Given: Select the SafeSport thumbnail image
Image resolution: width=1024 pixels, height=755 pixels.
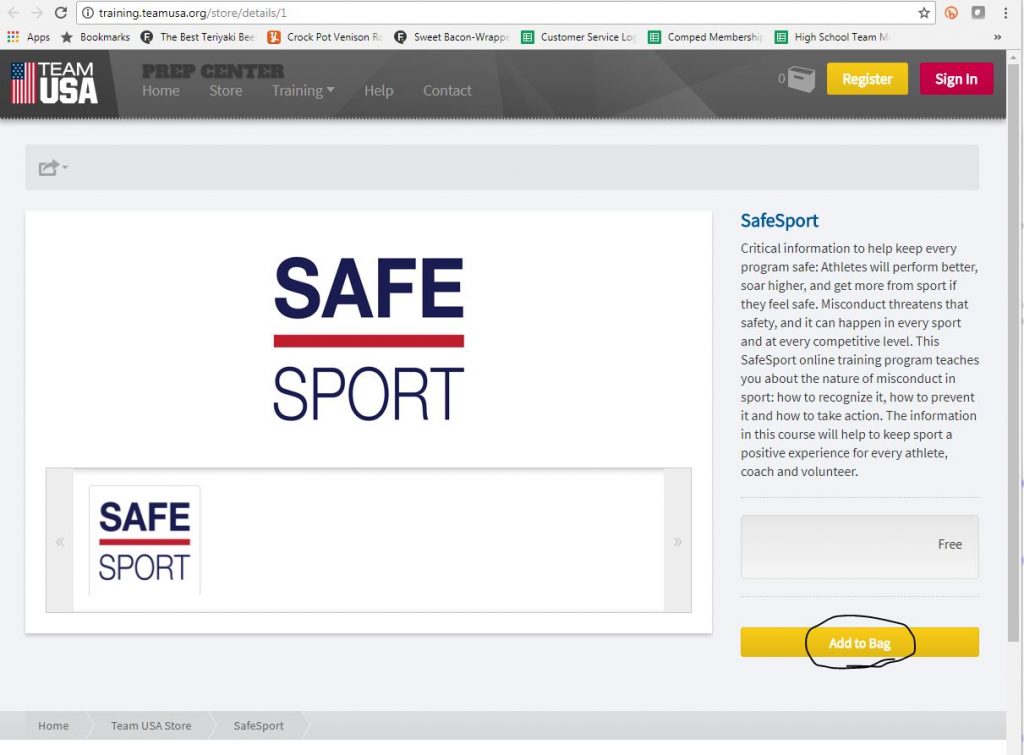Looking at the screenshot, I should (144, 541).
